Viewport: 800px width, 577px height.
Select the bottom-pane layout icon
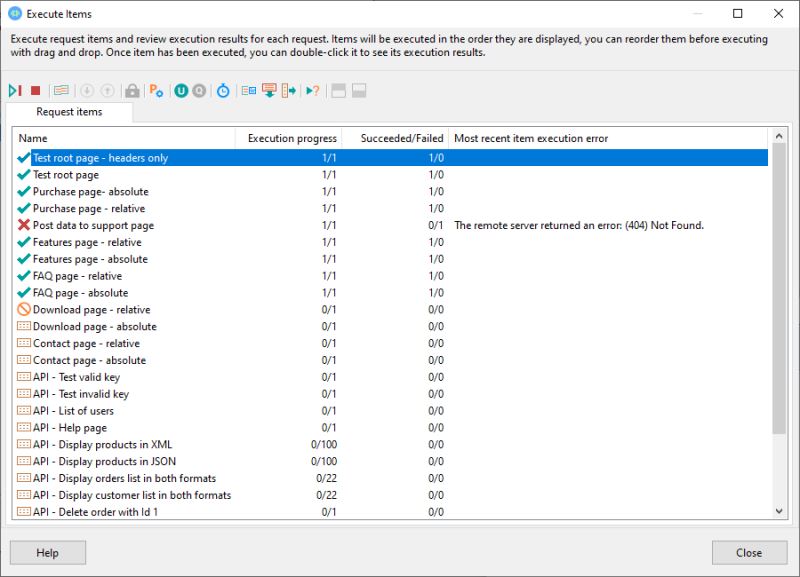click(x=359, y=91)
